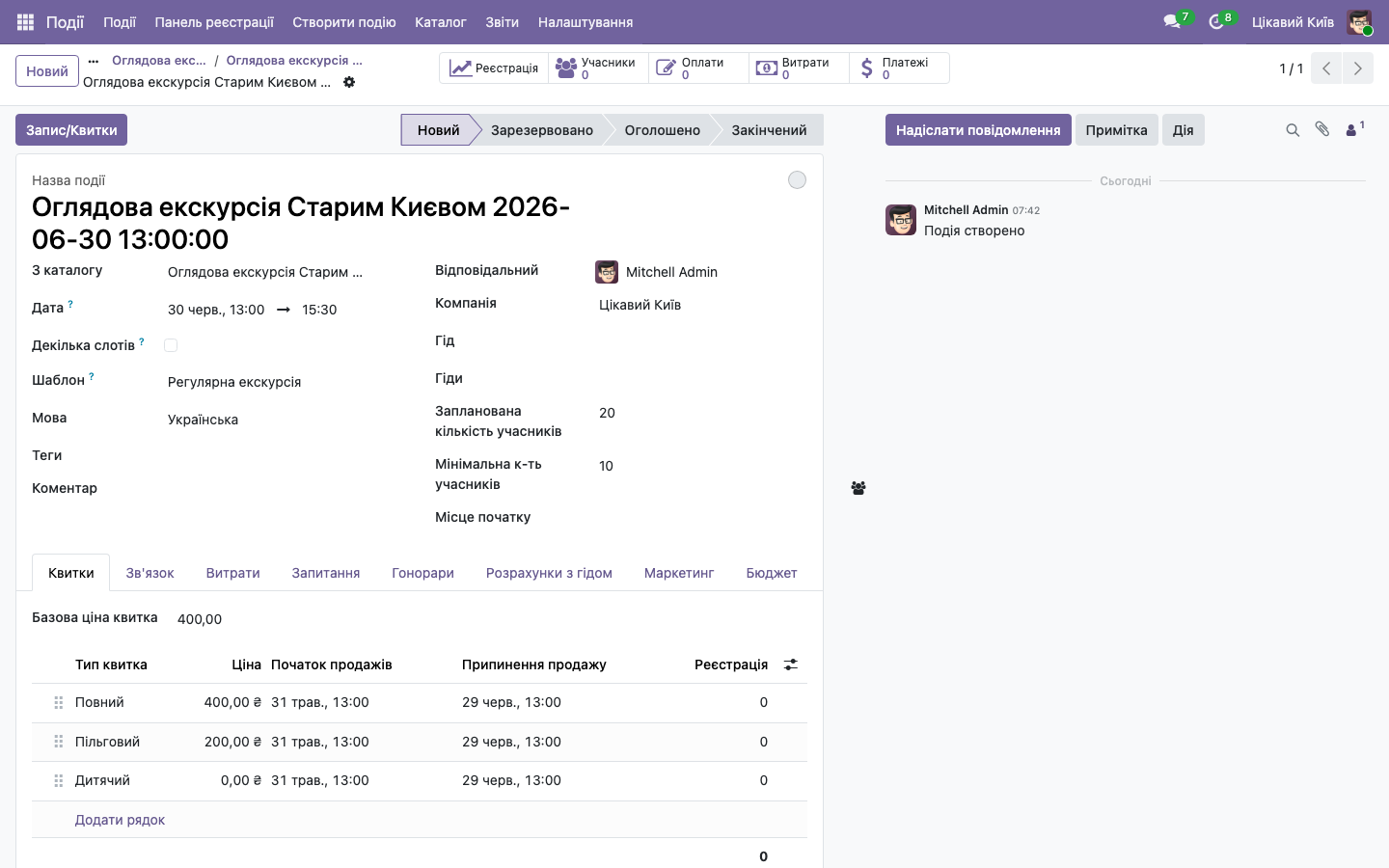Image resolution: width=1389 pixels, height=868 pixels.
Task: Switch to the Бюджет tab
Action: tap(772, 573)
